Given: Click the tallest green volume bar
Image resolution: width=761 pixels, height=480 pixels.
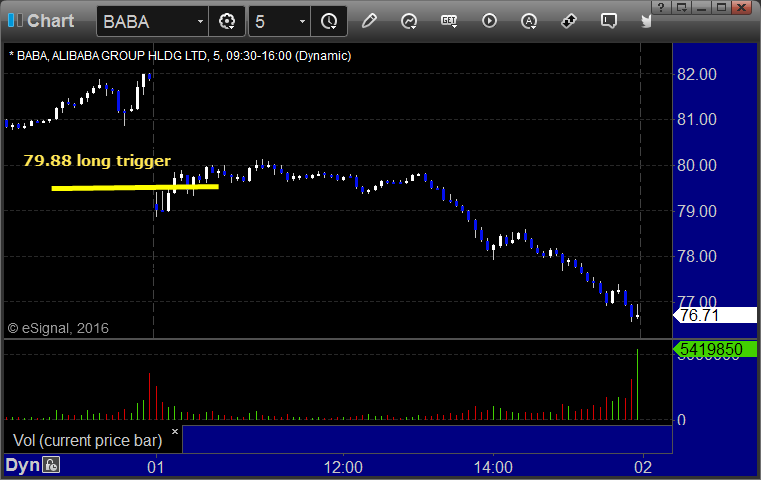Looking at the screenshot, I should [x=637, y=384].
